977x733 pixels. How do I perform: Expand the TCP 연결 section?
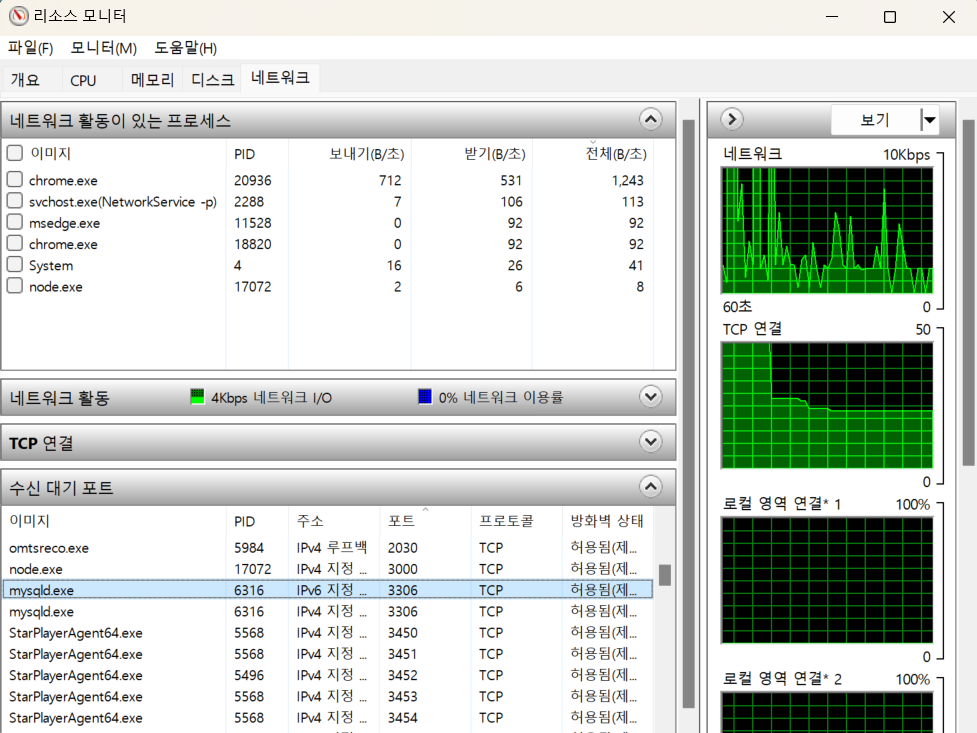[651, 442]
